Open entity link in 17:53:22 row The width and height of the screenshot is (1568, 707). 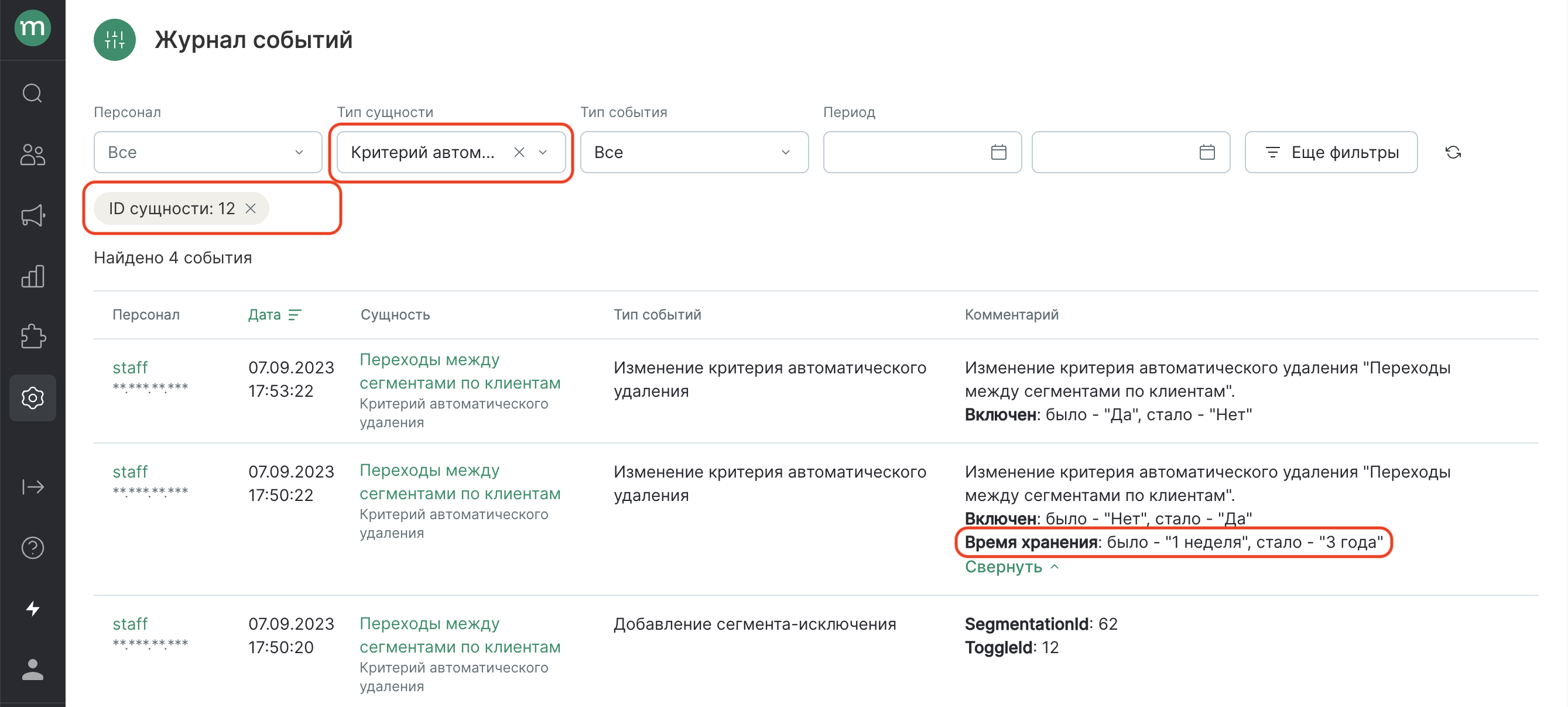(x=460, y=371)
